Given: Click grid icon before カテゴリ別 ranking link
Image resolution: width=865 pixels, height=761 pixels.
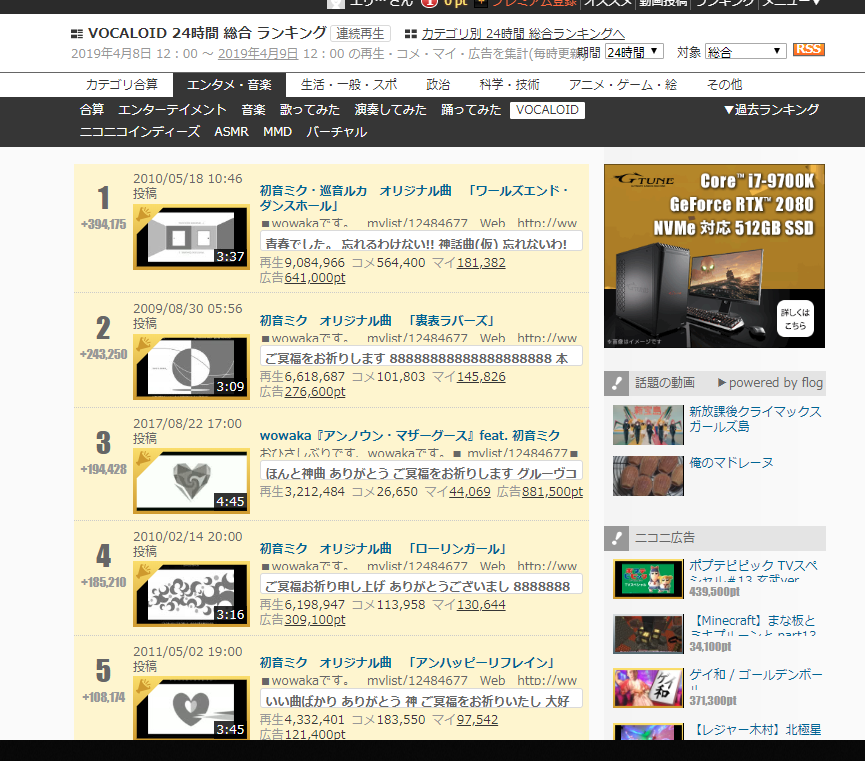Looking at the screenshot, I should [x=410, y=34].
